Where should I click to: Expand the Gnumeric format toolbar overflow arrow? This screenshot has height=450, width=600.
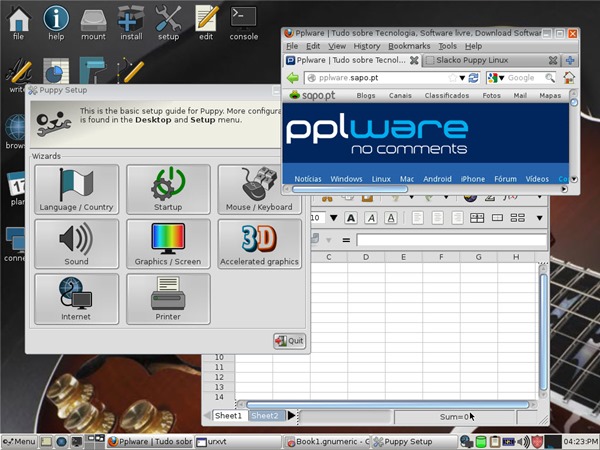click(540, 218)
